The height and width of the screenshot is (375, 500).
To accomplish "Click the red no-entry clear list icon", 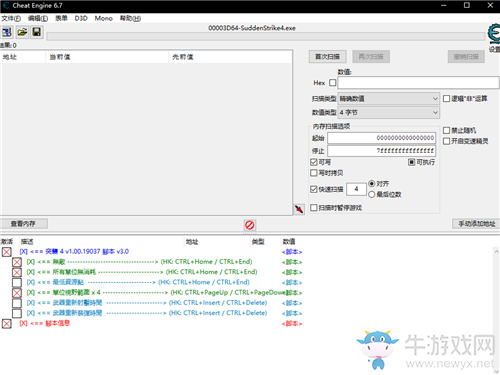I will click(x=250, y=225).
